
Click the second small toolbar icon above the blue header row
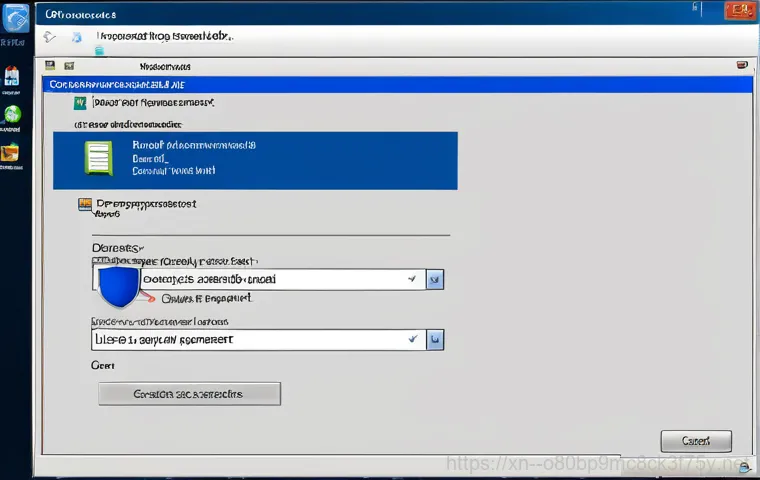[69, 66]
